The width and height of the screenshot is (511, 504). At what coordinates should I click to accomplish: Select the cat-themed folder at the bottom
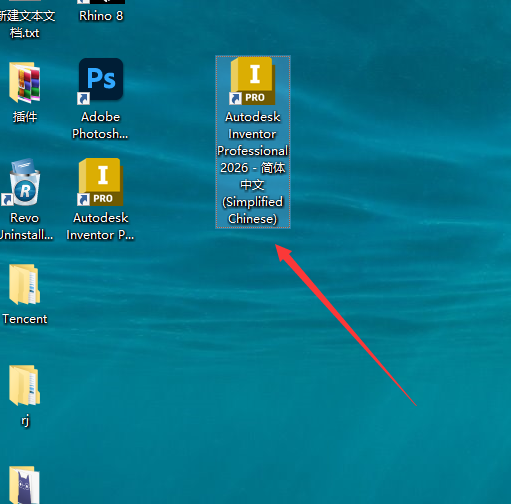coord(25,485)
